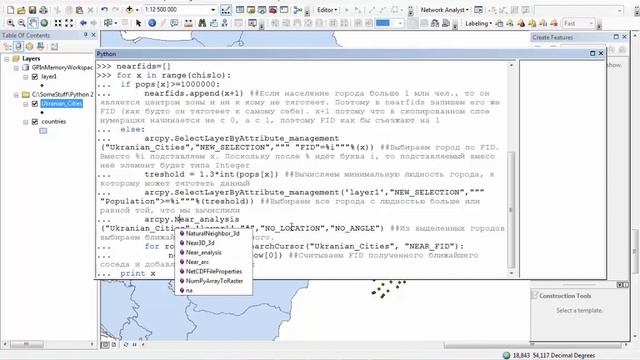640x360 pixels.
Task: Click the Fixed Zoom In icon
Action: [x=58, y=23]
